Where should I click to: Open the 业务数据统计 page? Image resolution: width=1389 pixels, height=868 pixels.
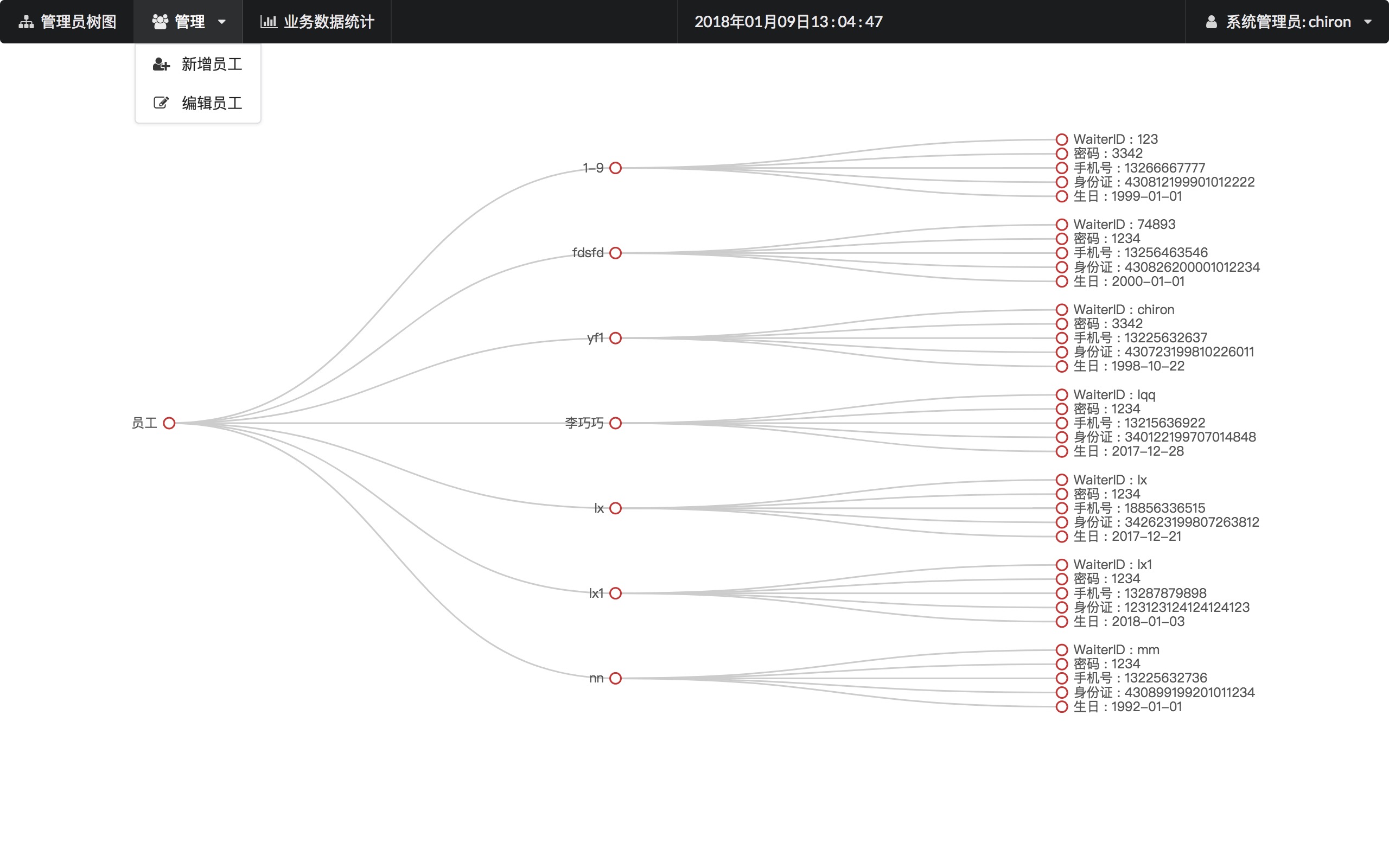click(328, 22)
